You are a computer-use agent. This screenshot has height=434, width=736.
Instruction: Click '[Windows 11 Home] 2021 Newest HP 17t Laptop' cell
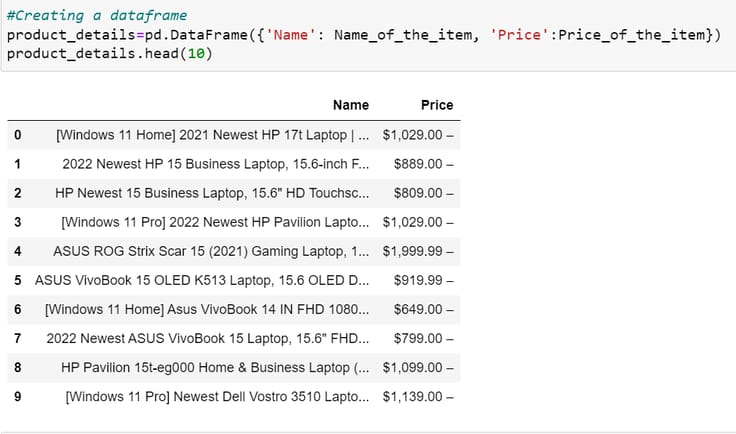pyautogui.click(x=213, y=135)
